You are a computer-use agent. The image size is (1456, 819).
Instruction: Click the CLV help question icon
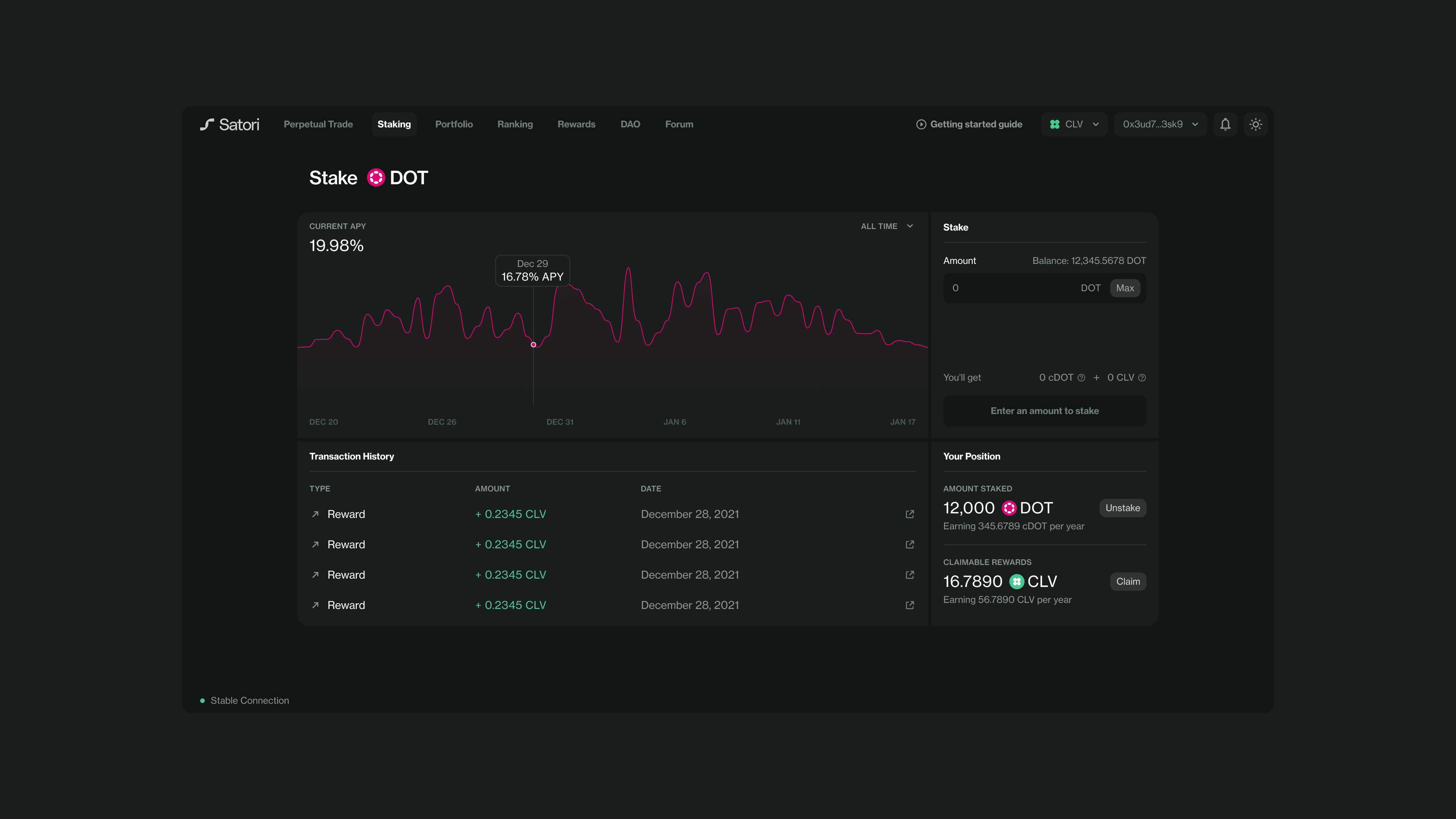pos(1142,378)
